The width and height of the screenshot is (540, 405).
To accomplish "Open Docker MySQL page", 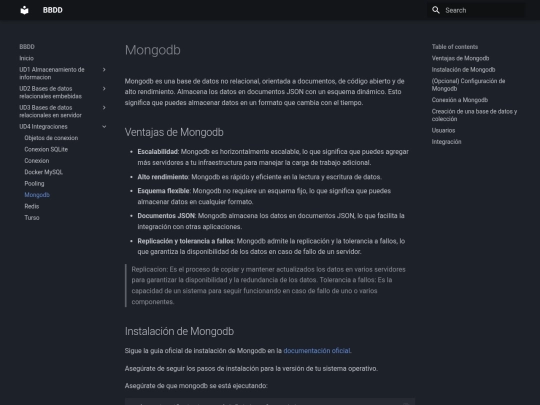I will 44,172.
